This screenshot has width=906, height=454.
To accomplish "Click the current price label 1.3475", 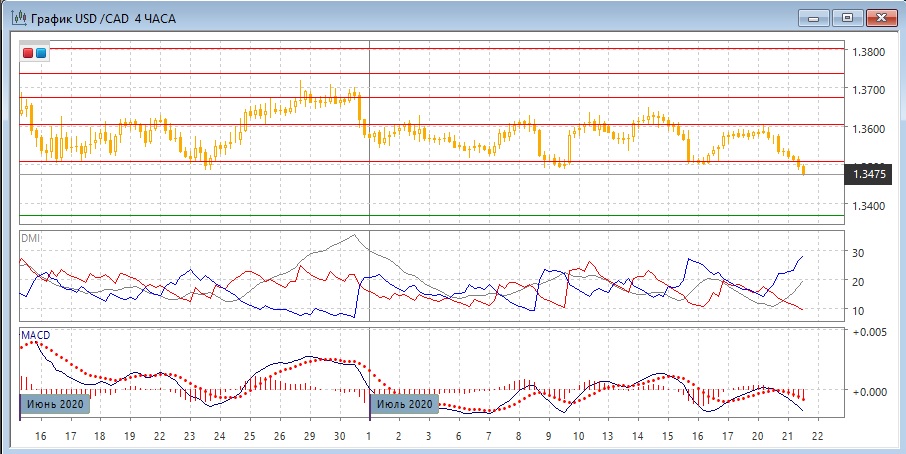I will [867, 174].
